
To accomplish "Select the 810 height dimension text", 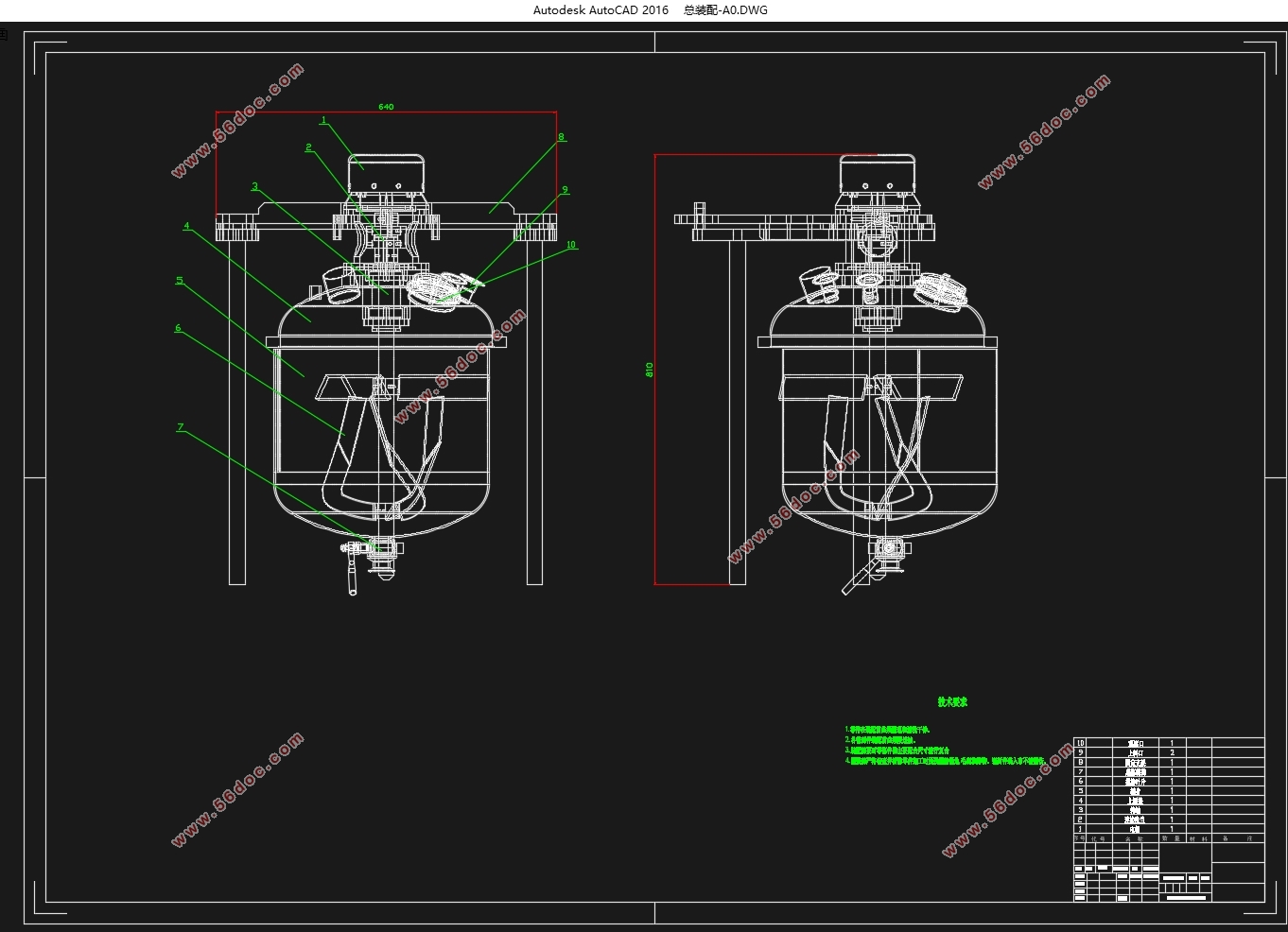I will point(650,369).
